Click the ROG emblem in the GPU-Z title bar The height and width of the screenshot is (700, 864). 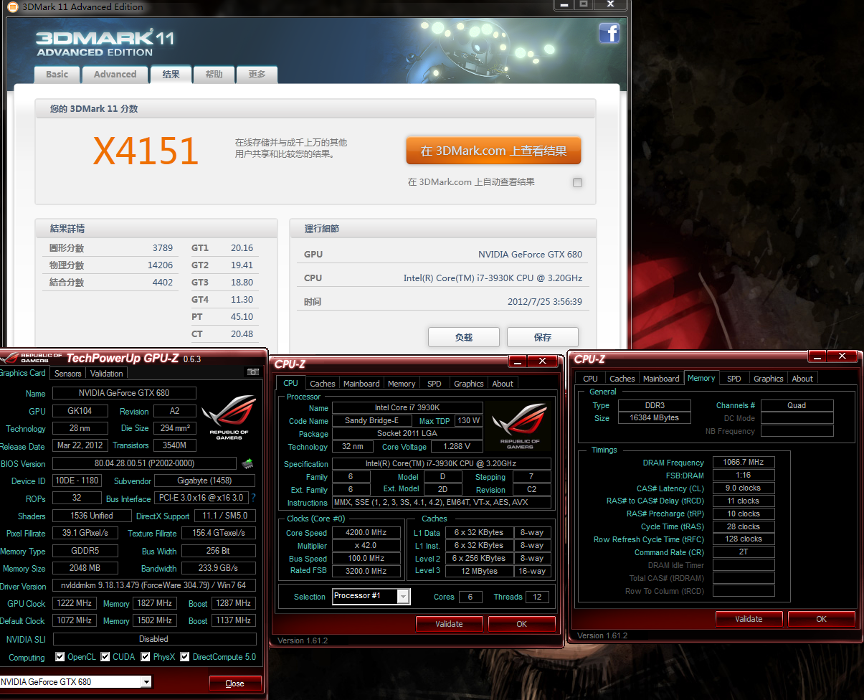[9, 359]
